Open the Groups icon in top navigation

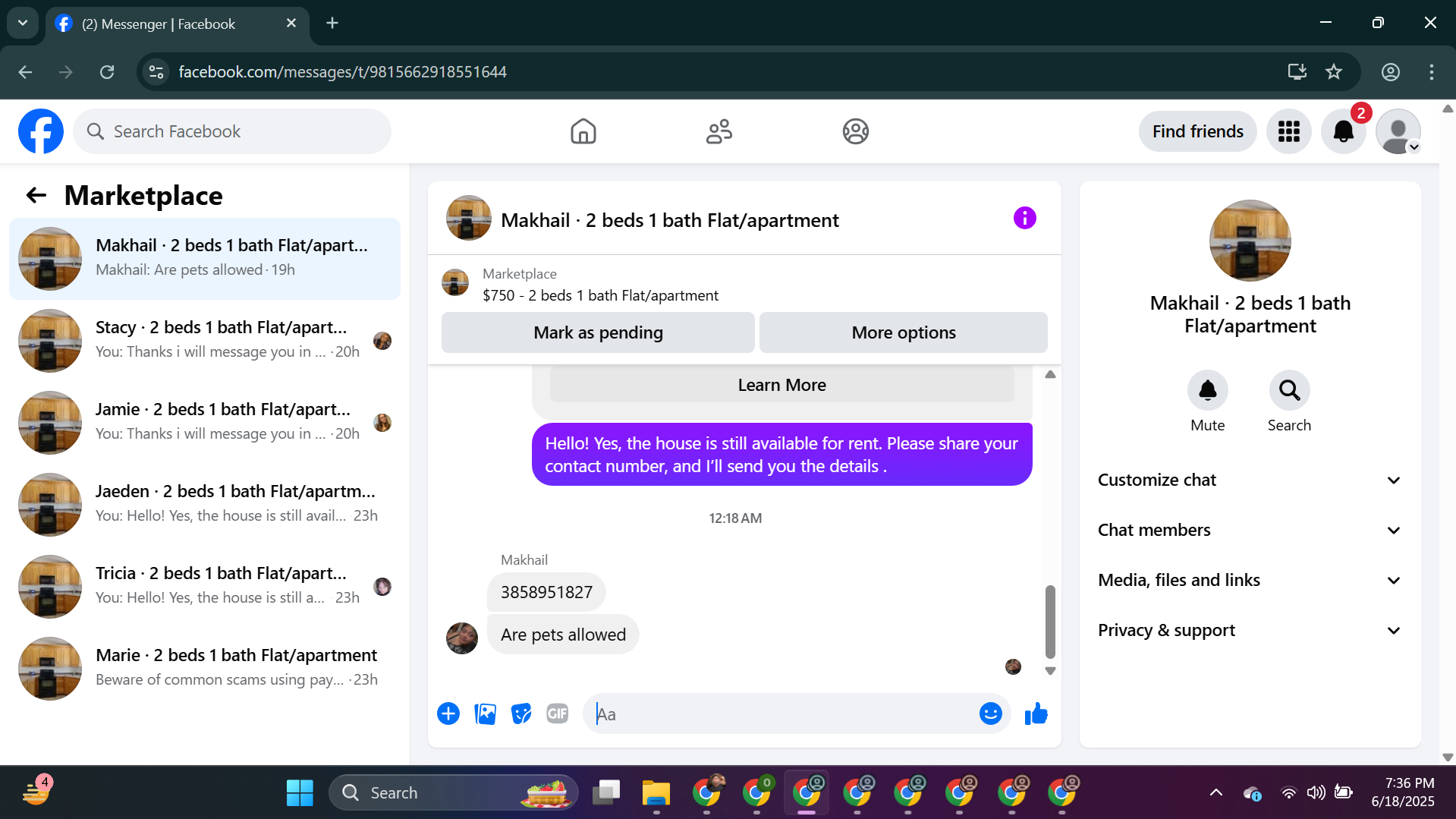click(x=855, y=131)
